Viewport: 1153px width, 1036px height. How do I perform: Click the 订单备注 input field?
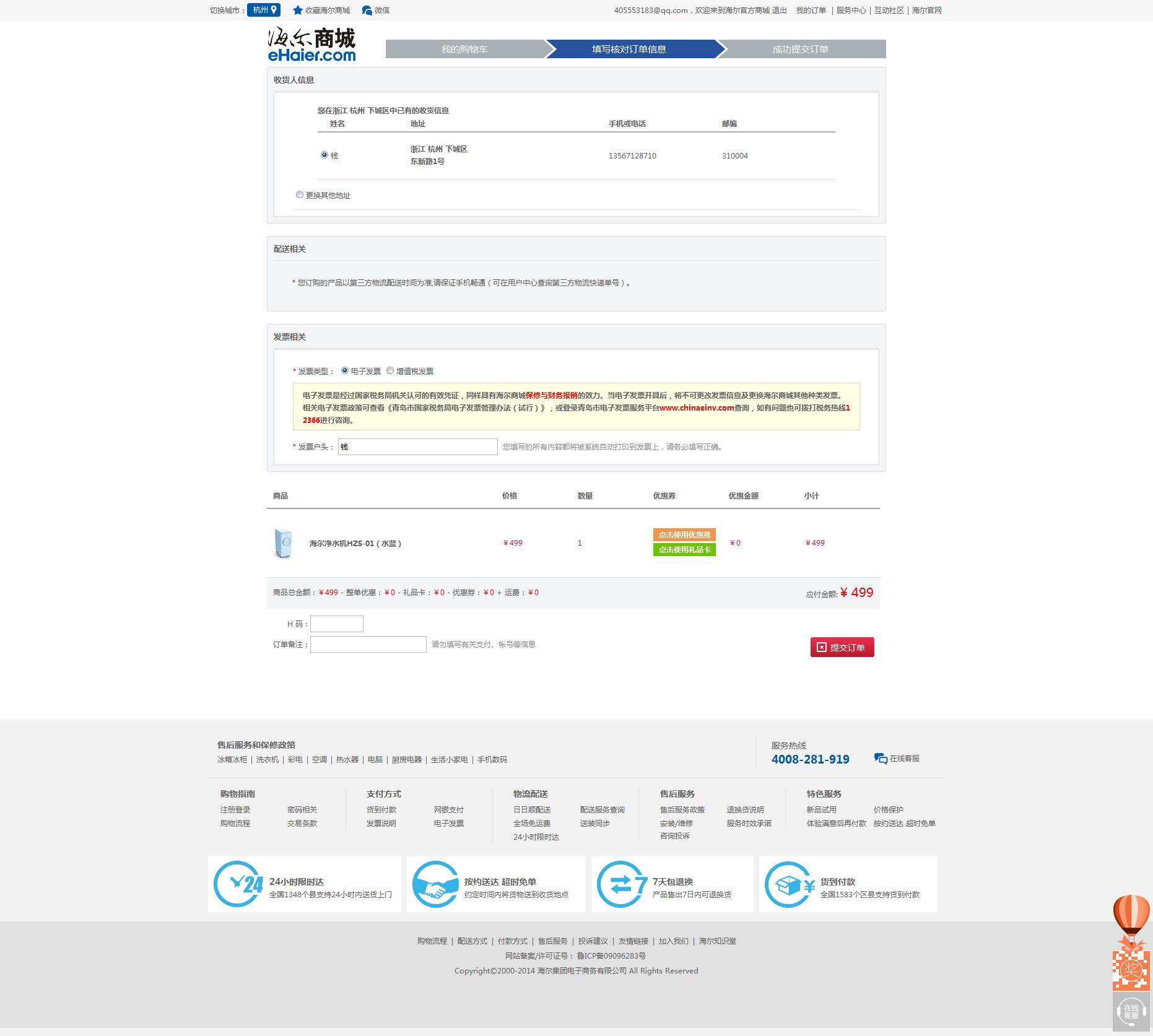click(x=368, y=644)
